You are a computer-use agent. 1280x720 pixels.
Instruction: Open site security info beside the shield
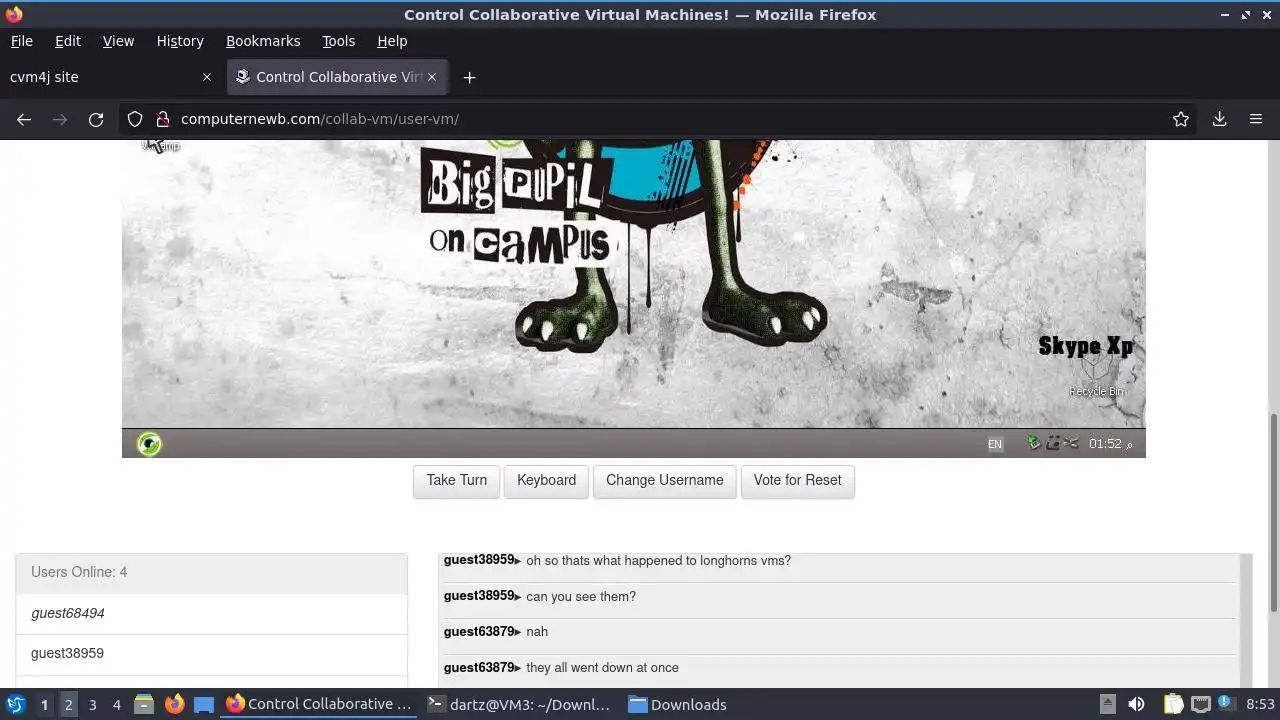click(161, 119)
